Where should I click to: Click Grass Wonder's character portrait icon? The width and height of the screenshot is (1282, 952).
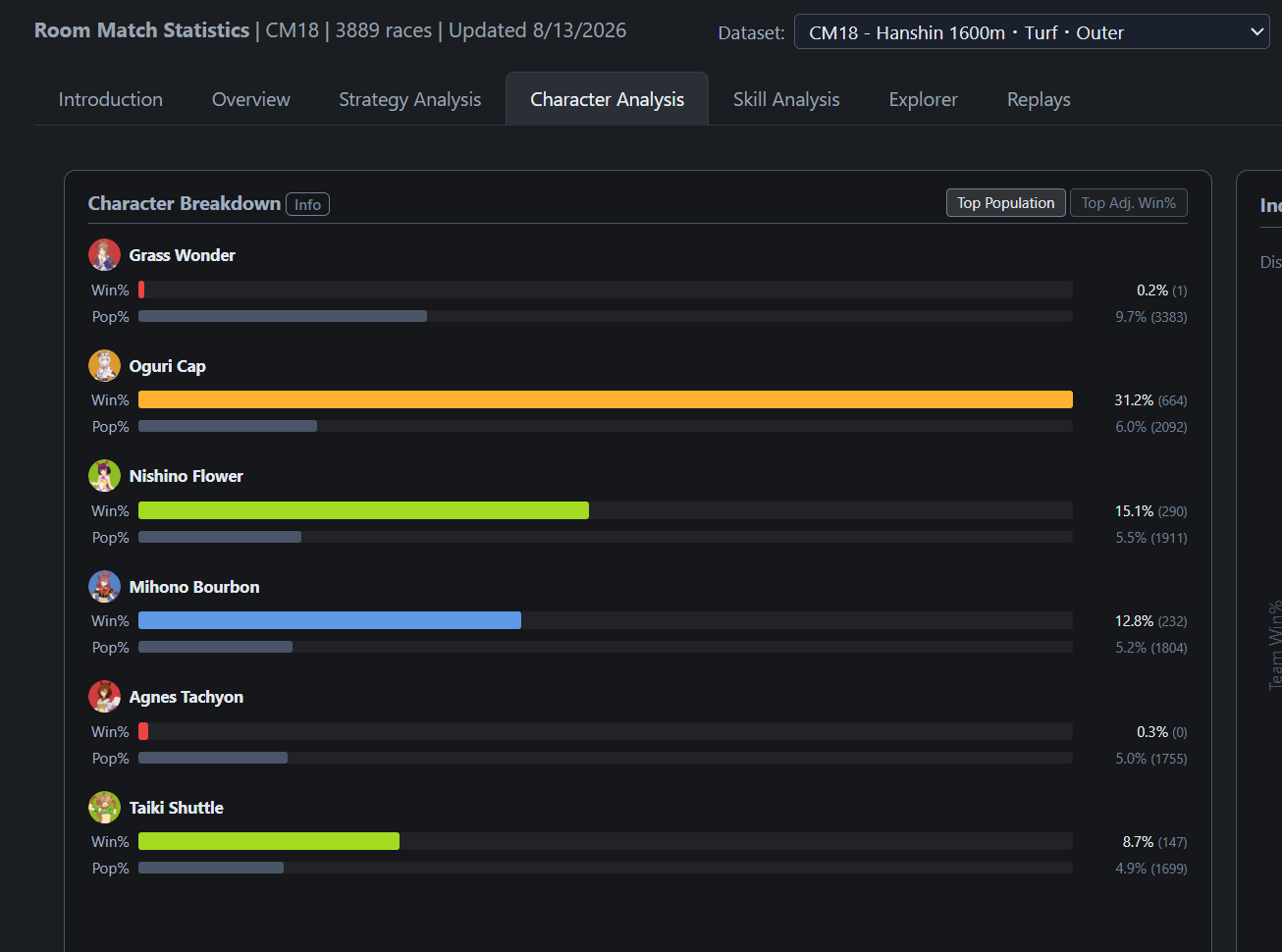pos(104,255)
